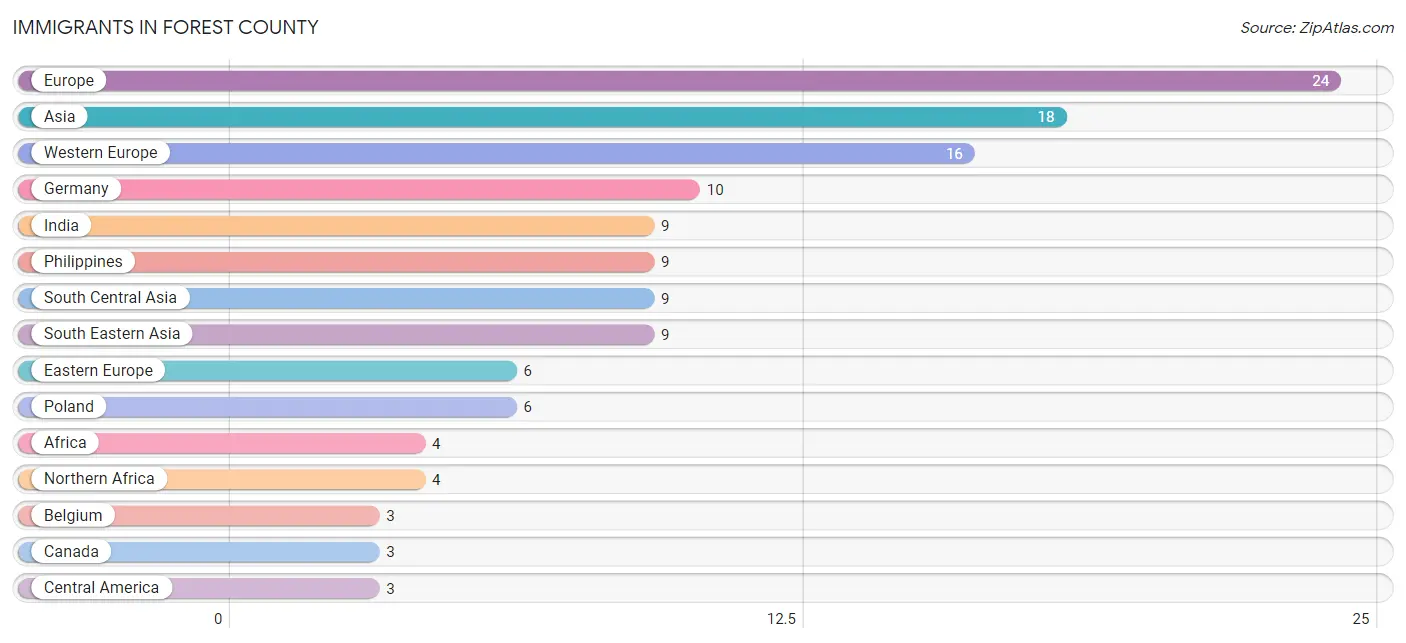This screenshot has width=1406, height=643.
Task: Click the Central America label
Action: click(x=101, y=588)
